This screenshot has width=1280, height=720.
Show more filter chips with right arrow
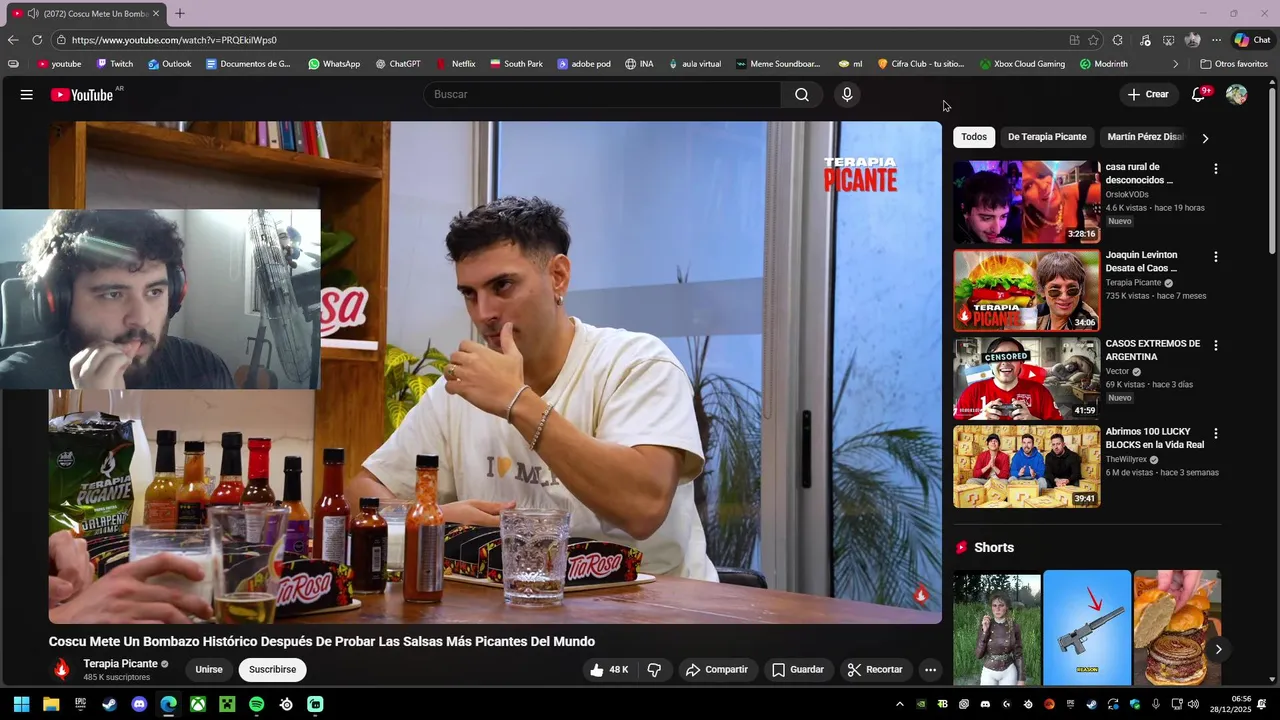[1205, 138]
